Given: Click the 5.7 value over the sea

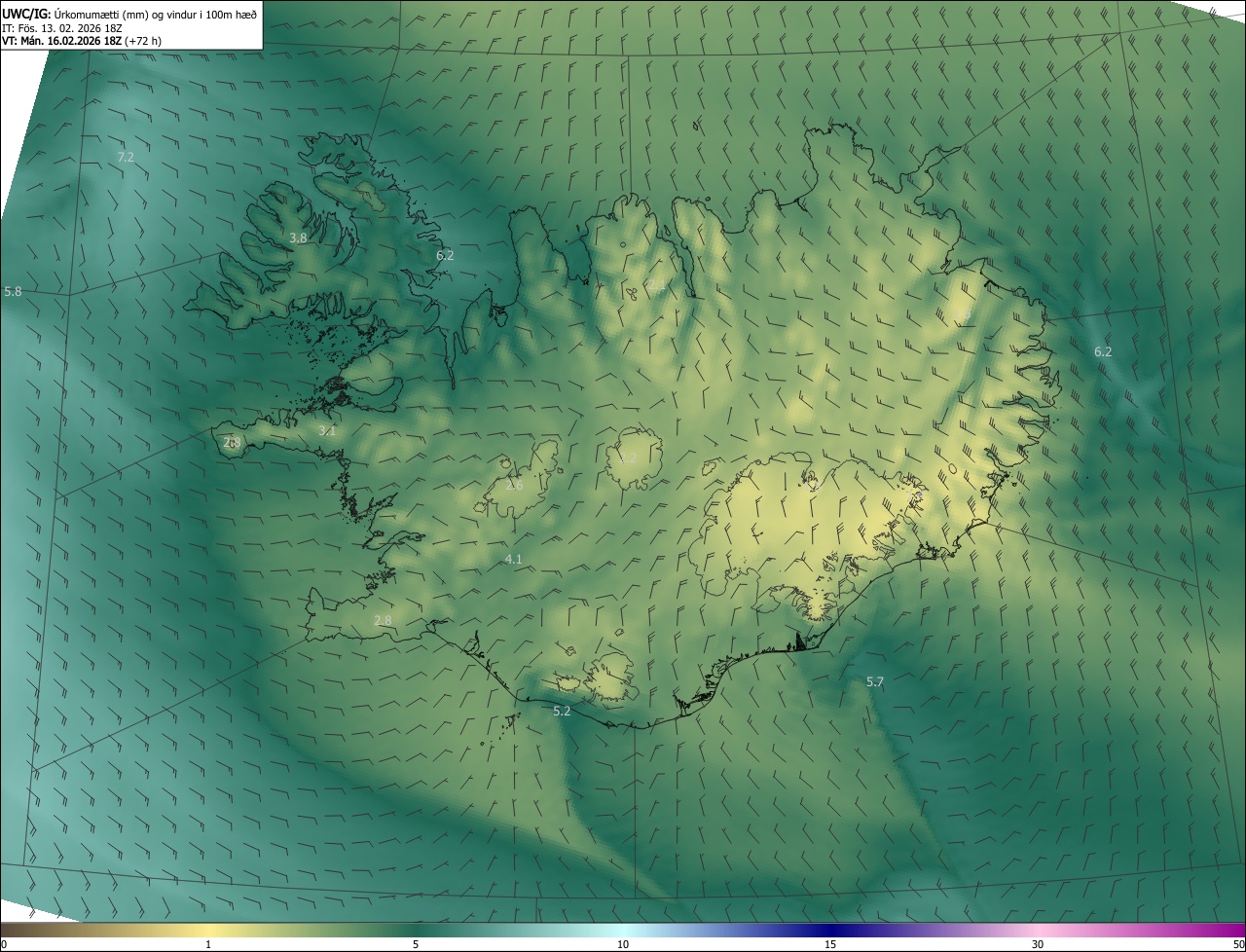Looking at the screenshot, I should pyautogui.click(x=875, y=682).
